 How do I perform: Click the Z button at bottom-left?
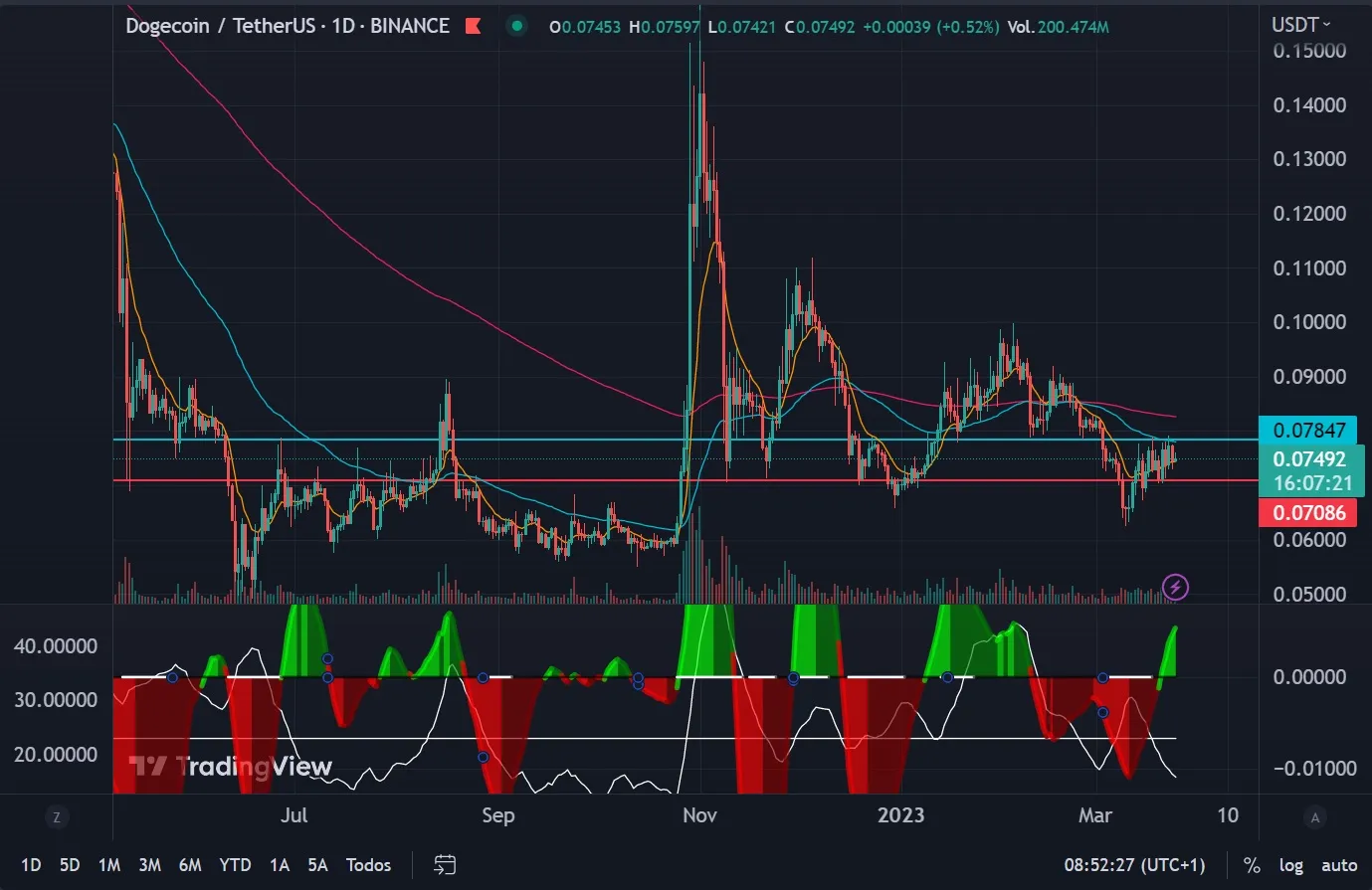(x=57, y=817)
